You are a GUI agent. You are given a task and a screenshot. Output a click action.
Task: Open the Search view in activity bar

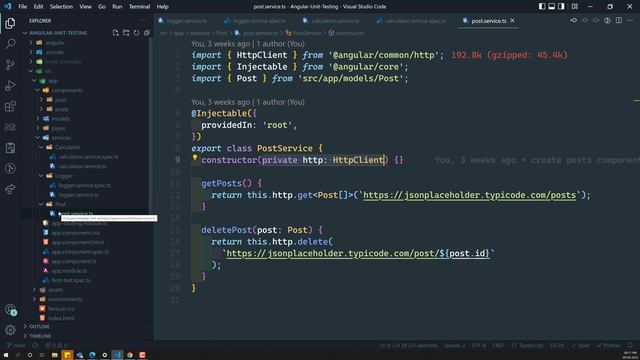pyautogui.click(x=10, y=43)
